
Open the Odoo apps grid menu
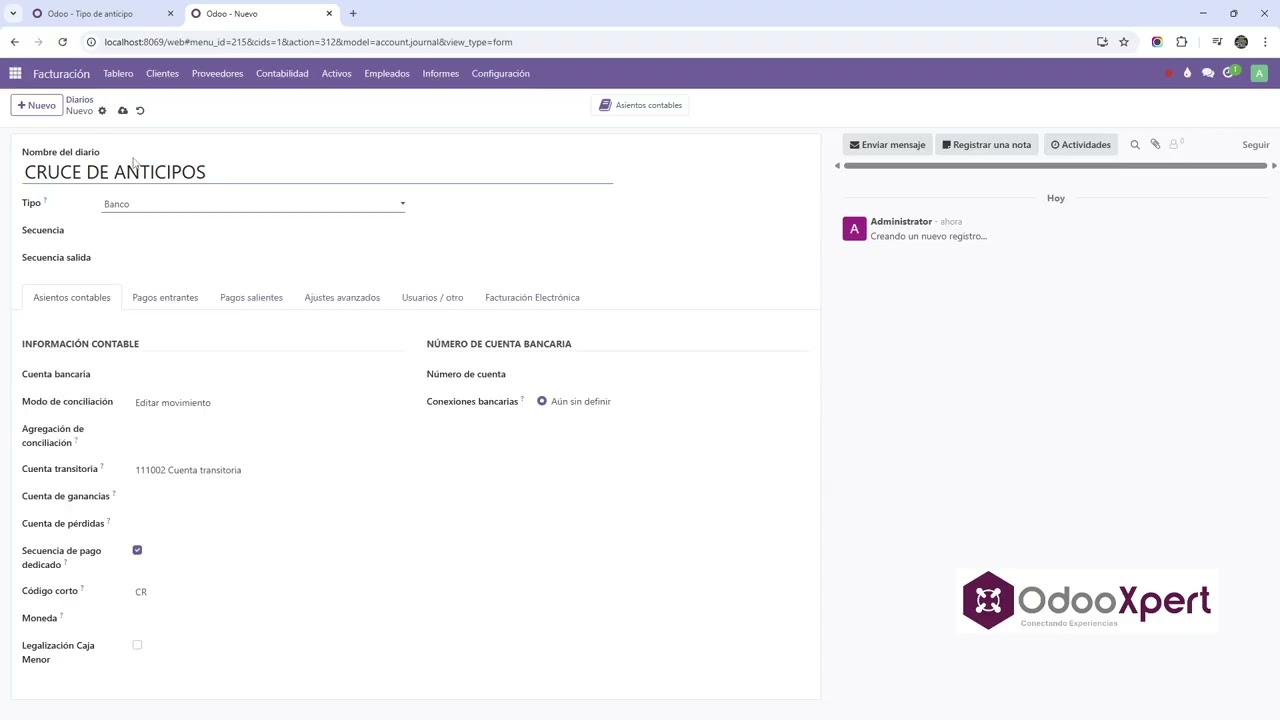15,73
